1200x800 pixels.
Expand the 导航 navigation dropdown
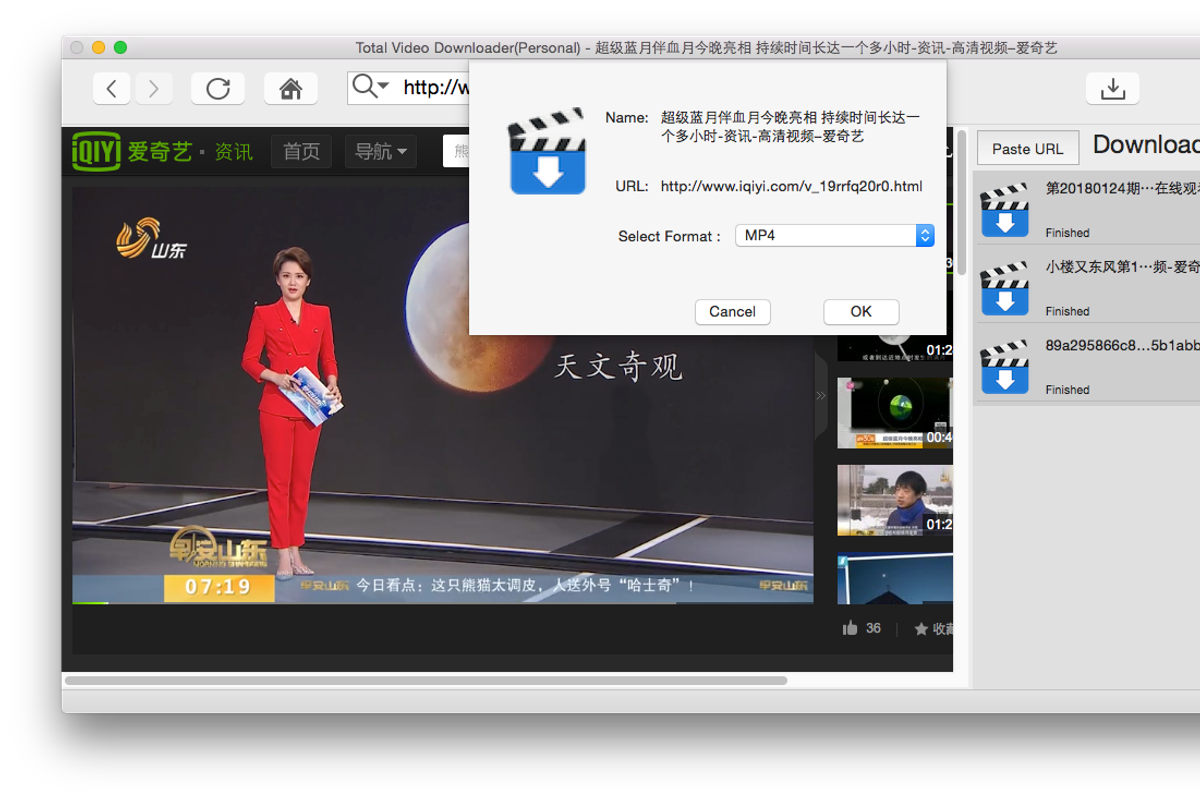[x=380, y=152]
